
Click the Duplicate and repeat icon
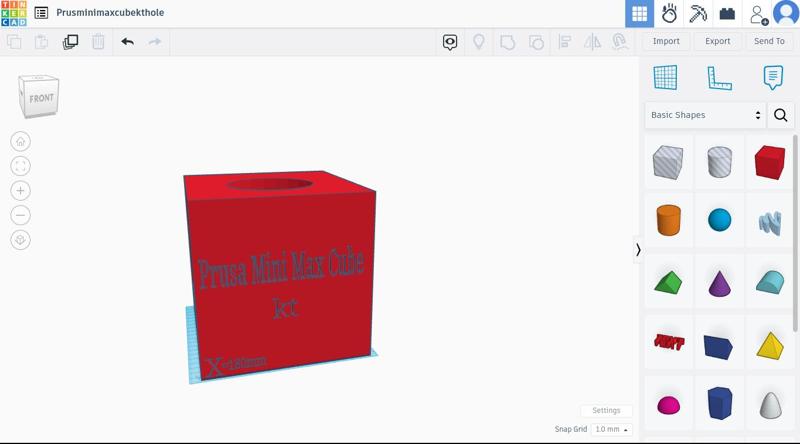(70, 42)
